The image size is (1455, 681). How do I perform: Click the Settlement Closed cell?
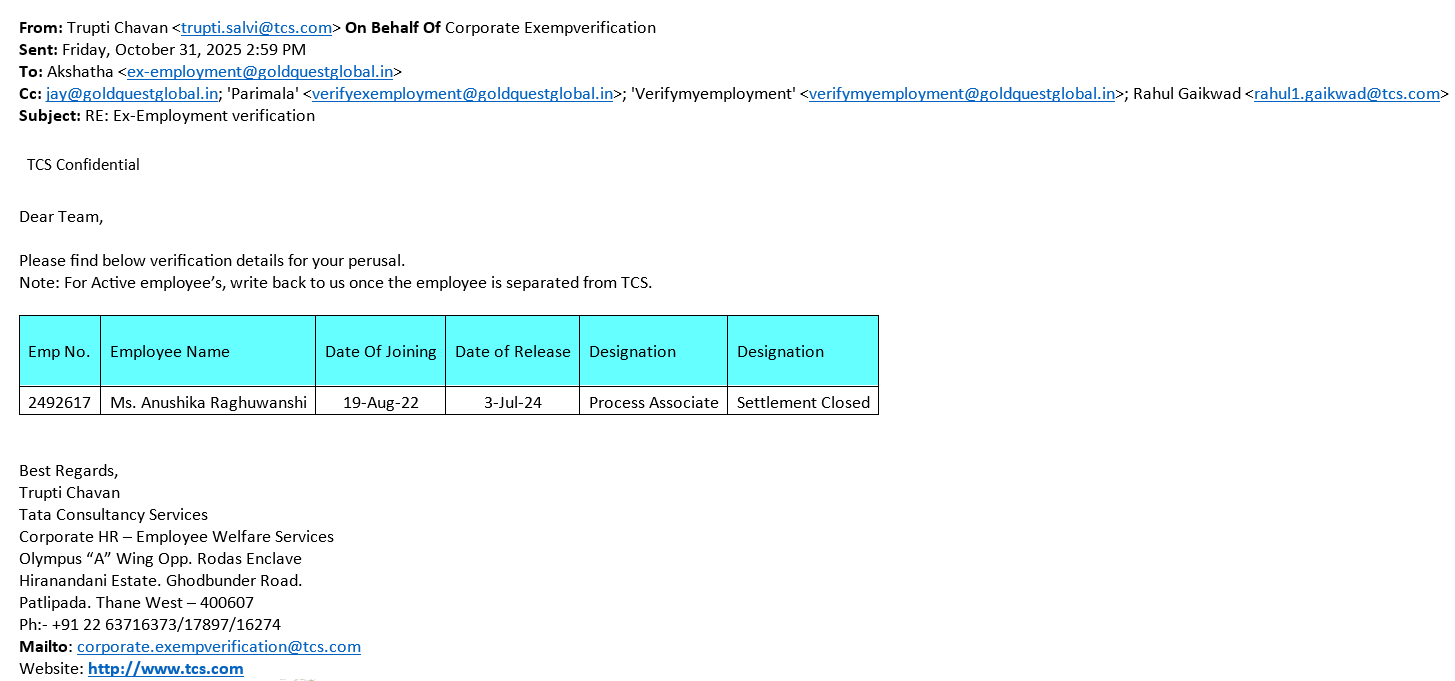(803, 403)
